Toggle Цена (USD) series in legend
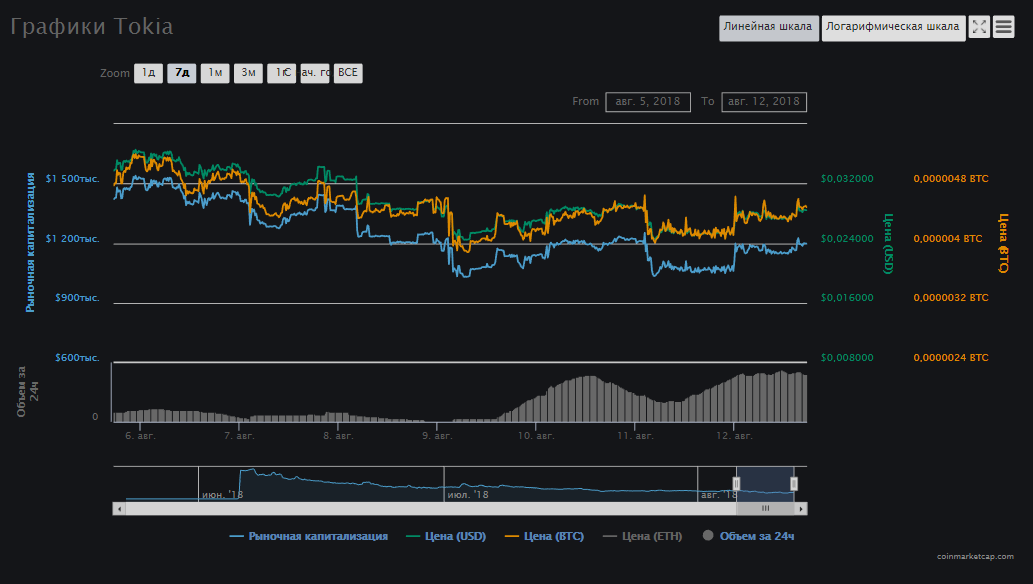The height and width of the screenshot is (584, 1033). pyautogui.click(x=446, y=537)
